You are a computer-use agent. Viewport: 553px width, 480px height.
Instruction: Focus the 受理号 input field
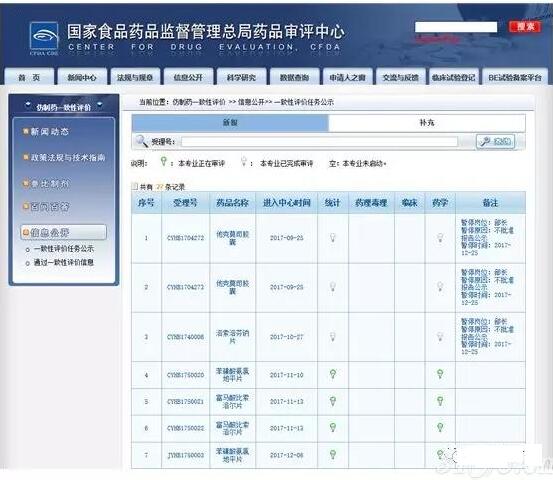pos(320,142)
